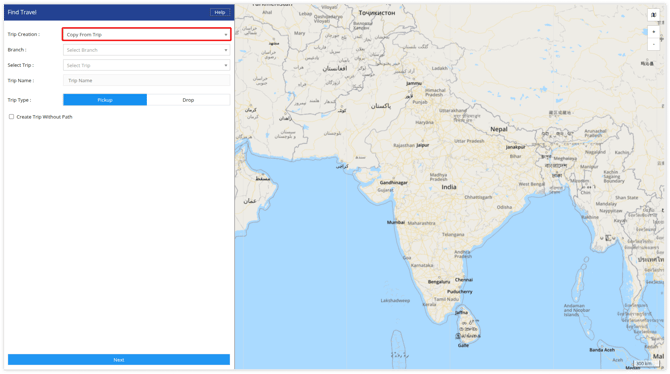This screenshot has height=374, width=670.
Task: Zoom out on the map
Action: 653,44
